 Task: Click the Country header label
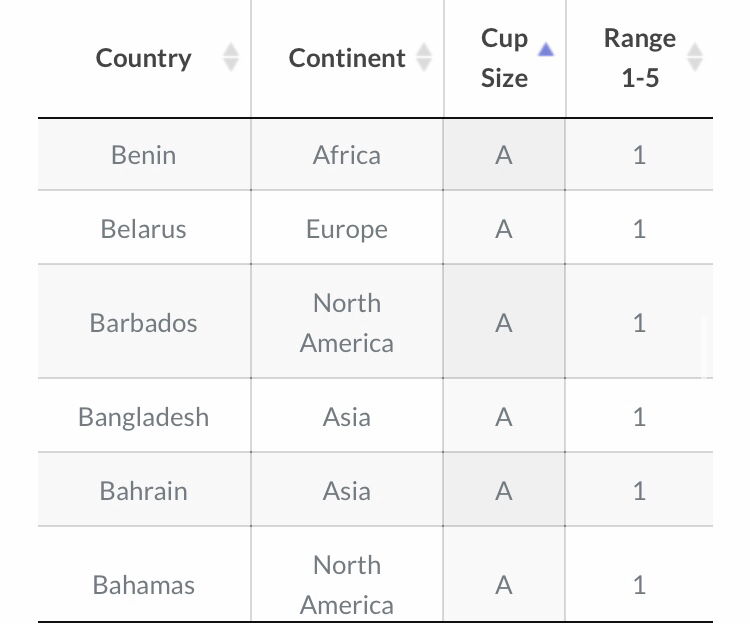[143, 58]
